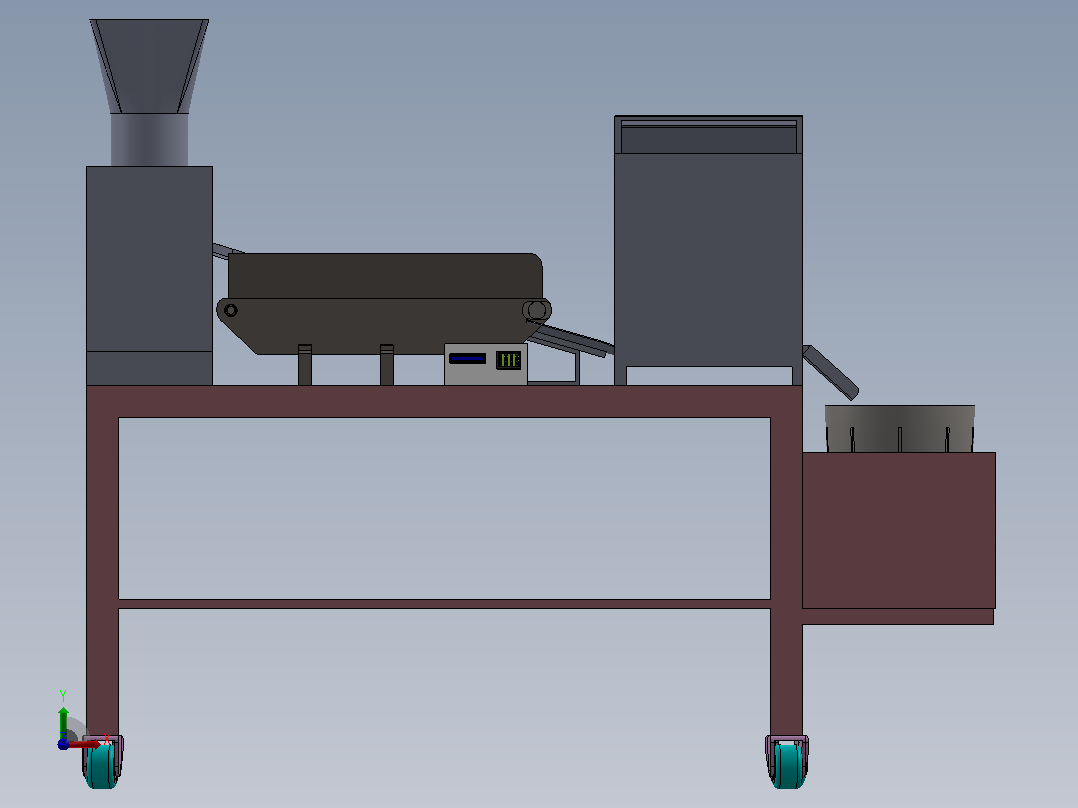
Task: Click the red X axis arrow
Action: pos(85,744)
